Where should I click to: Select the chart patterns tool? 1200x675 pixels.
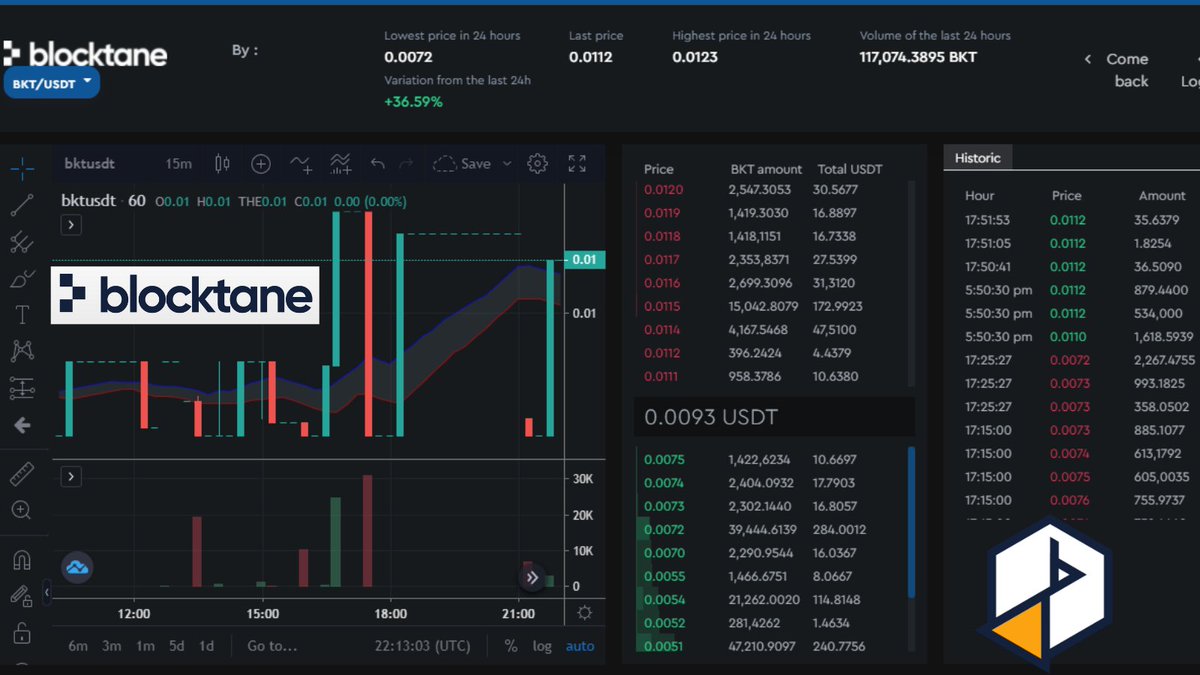pos(22,351)
